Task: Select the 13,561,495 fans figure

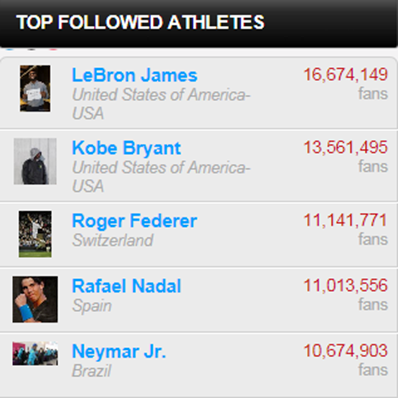Action: [345, 147]
